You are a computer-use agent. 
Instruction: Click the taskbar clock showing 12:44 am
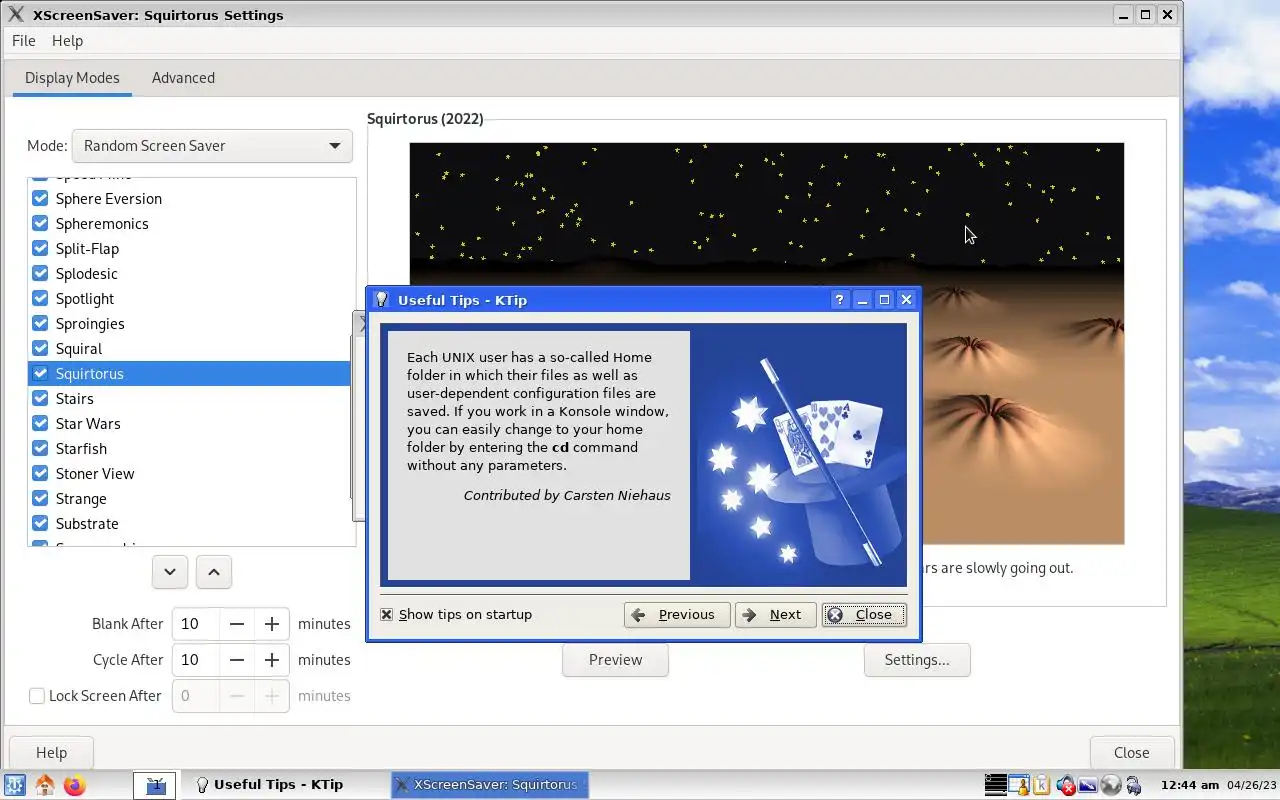click(x=1190, y=785)
